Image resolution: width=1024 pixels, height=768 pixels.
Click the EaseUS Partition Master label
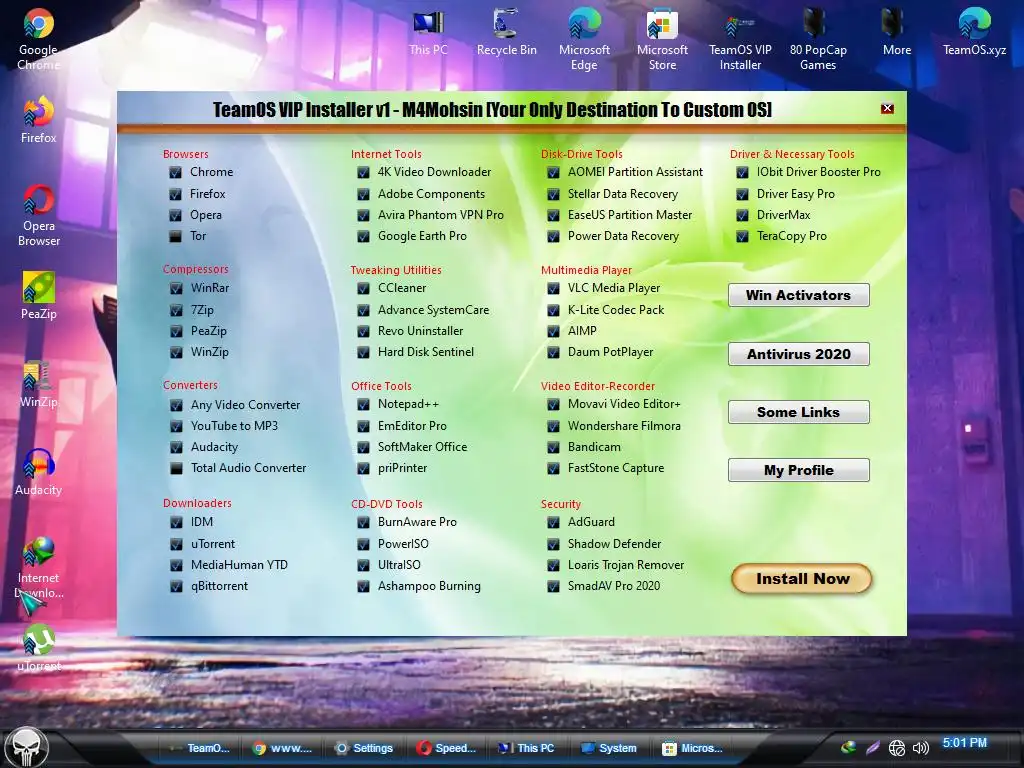tap(630, 215)
